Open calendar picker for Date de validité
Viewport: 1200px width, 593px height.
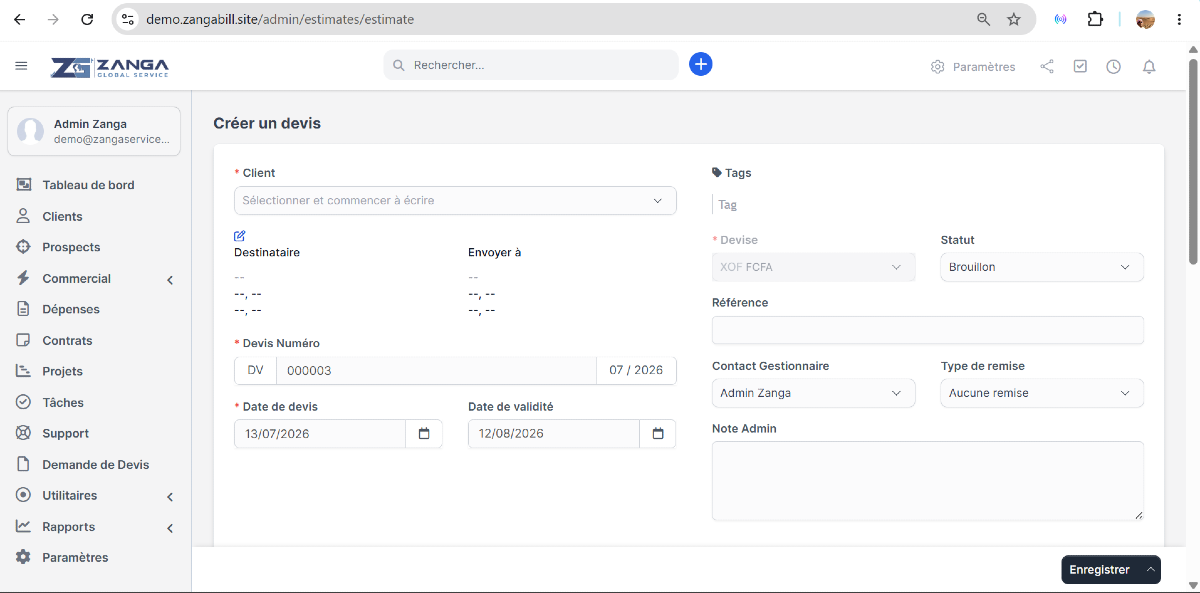pos(658,434)
